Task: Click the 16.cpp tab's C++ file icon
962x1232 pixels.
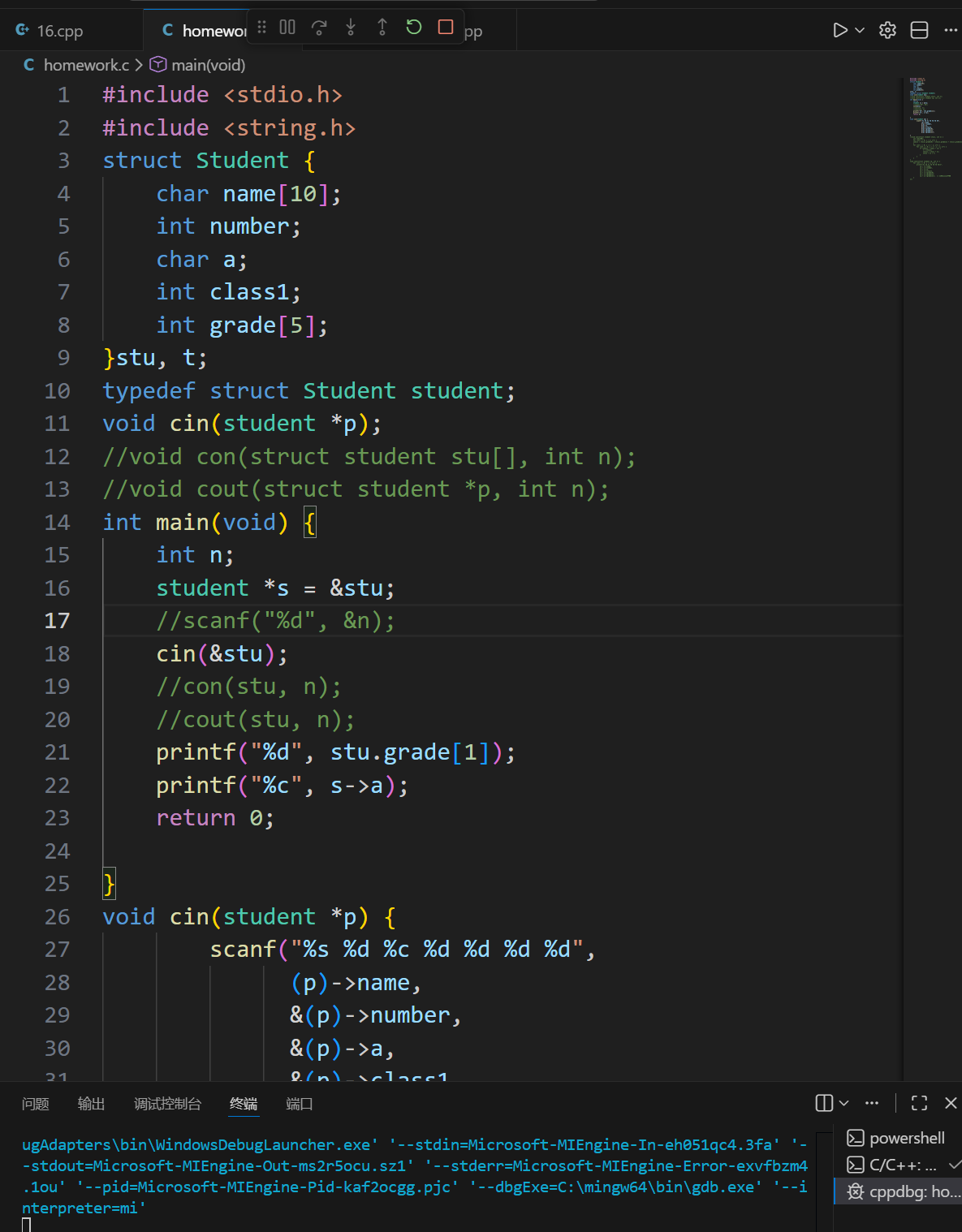Action: 23,30
